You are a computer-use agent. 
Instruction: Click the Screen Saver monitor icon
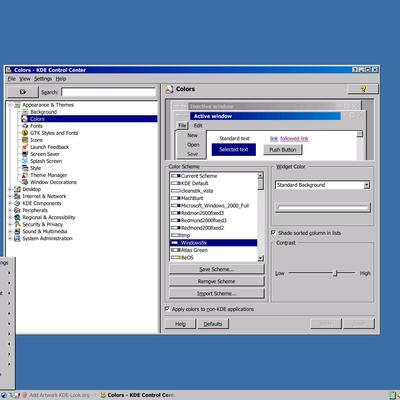(x=25, y=154)
